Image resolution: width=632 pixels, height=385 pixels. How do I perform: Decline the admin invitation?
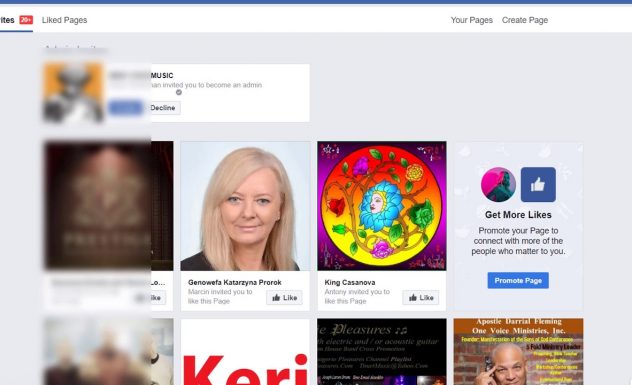click(163, 108)
